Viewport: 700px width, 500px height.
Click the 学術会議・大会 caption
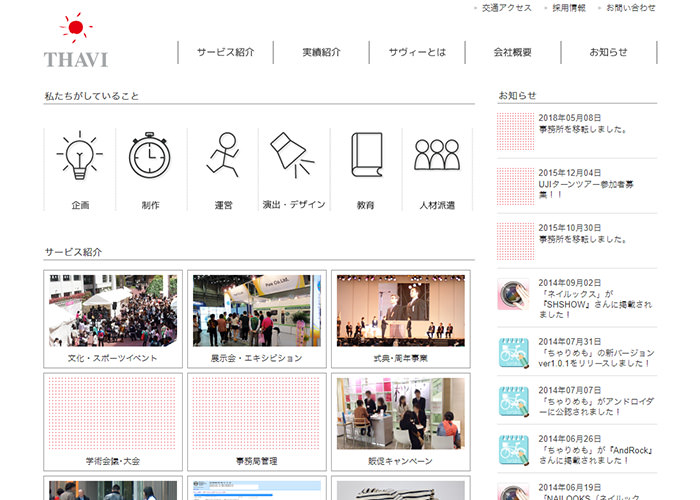[x=113, y=461]
